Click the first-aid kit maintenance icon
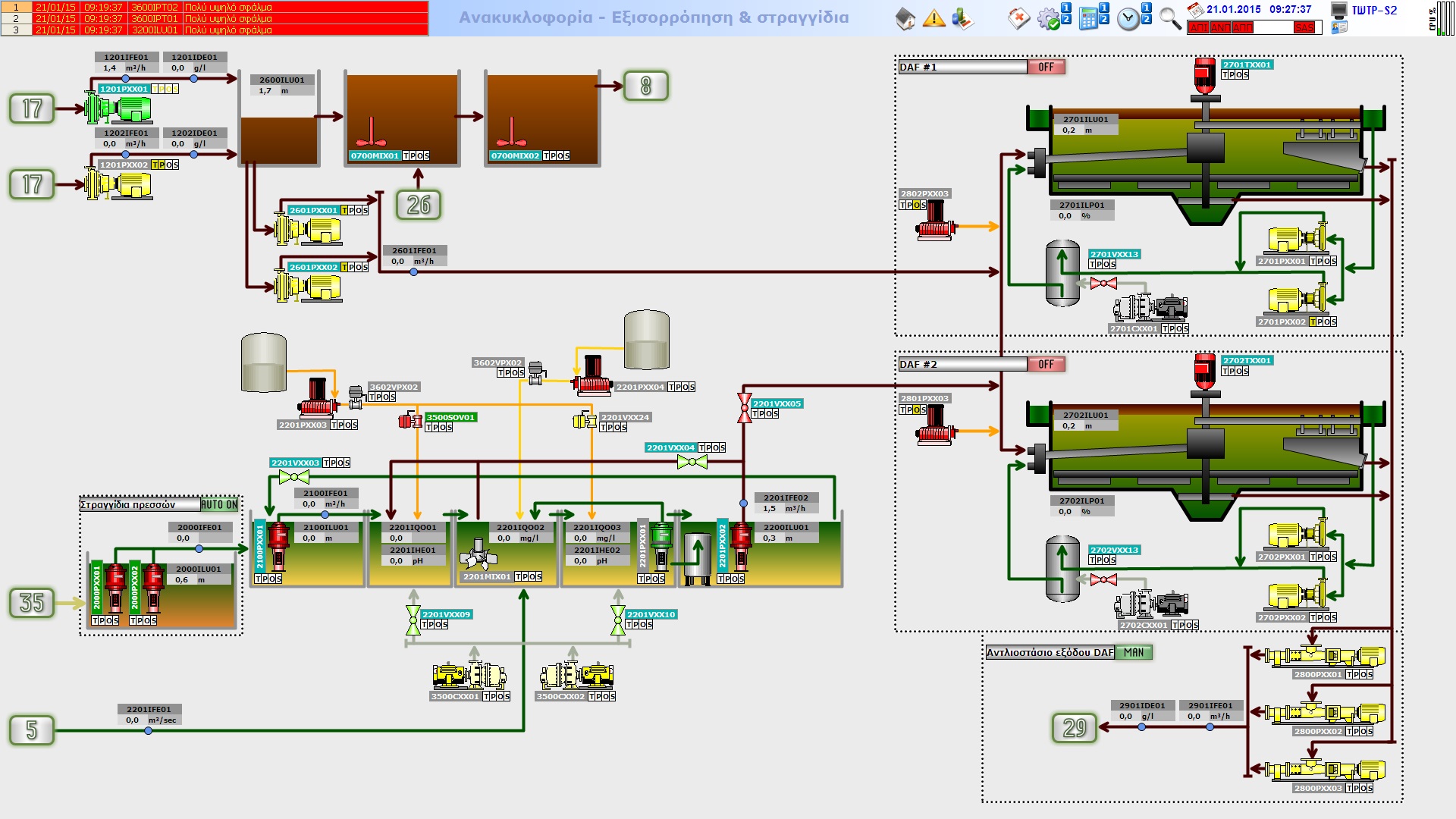The width and height of the screenshot is (1456, 819). coord(1018,19)
